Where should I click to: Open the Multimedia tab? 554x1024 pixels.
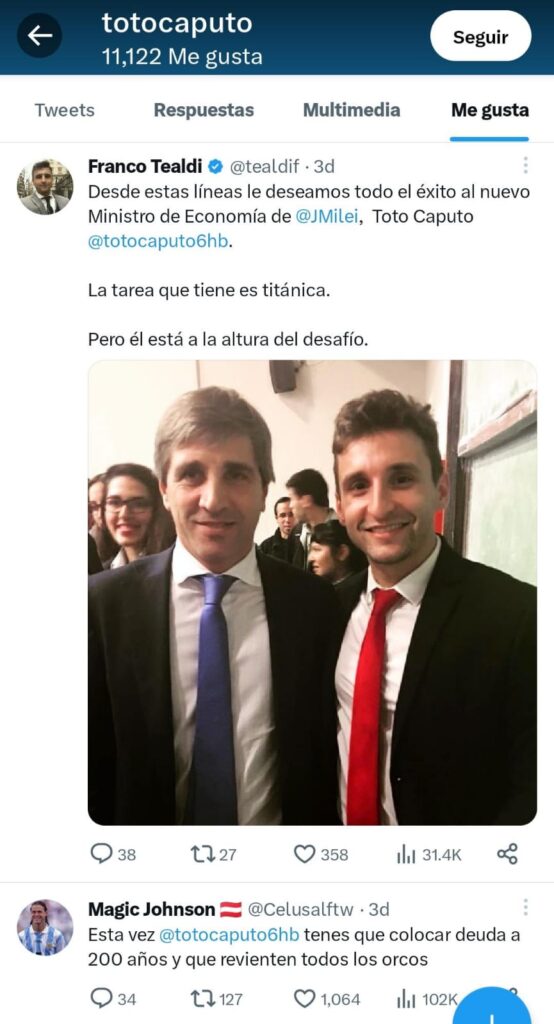[351, 110]
